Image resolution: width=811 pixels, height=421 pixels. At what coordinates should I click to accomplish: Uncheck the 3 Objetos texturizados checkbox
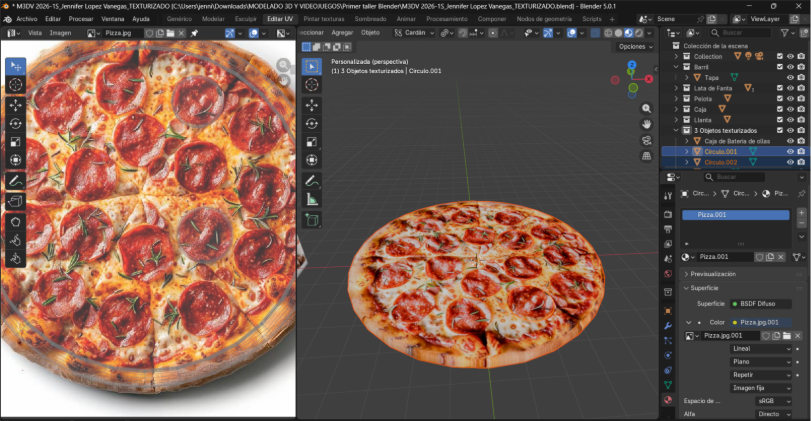click(x=779, y=130)
